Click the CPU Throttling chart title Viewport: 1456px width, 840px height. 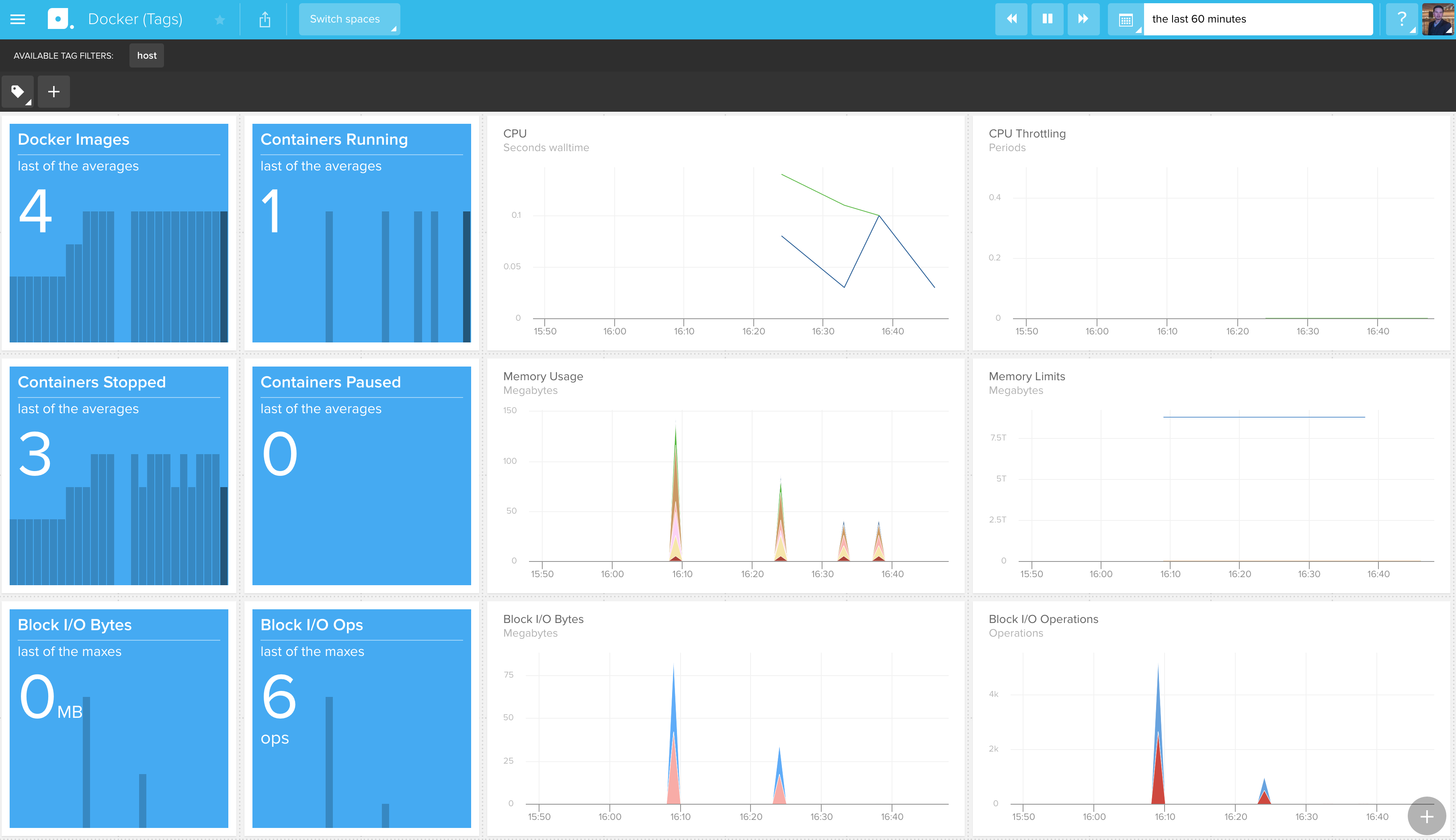coord(1027,133)
